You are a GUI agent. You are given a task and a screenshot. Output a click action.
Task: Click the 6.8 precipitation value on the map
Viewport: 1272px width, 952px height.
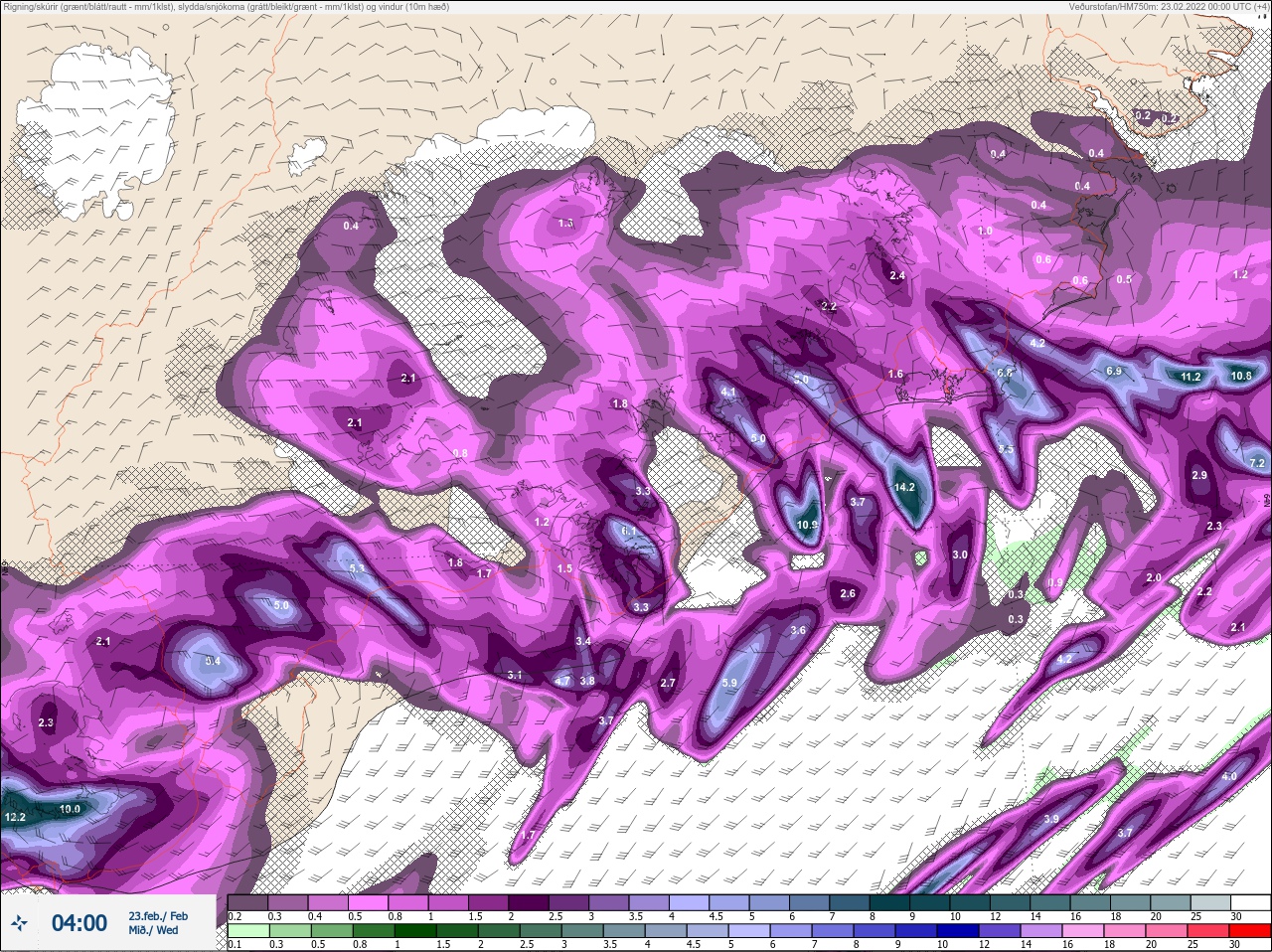point(1004,373)
